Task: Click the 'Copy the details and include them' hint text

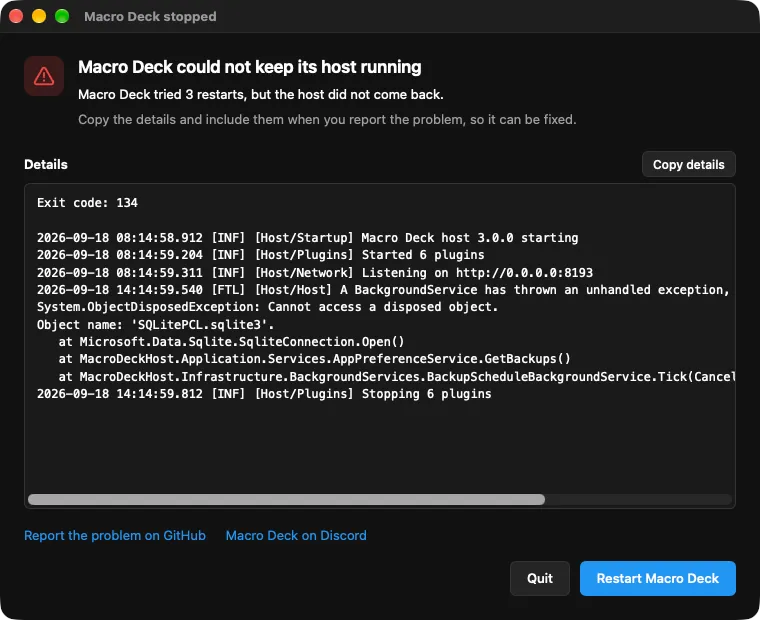Action: click(x=327, y=119)
